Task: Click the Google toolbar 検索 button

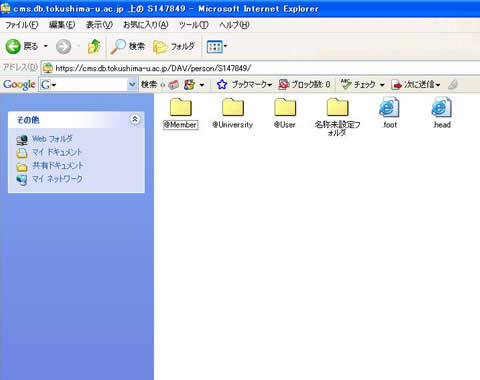Action: 149,85
